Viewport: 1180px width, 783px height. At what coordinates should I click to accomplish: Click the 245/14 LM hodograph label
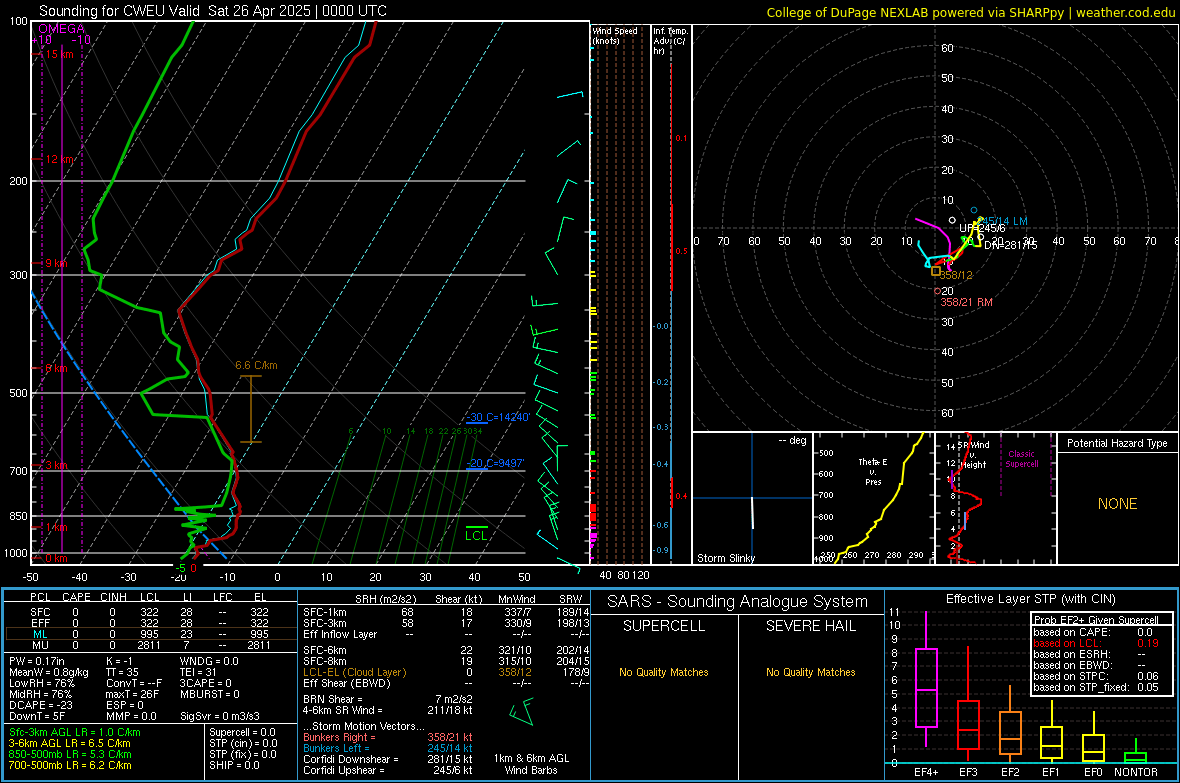1002,221
